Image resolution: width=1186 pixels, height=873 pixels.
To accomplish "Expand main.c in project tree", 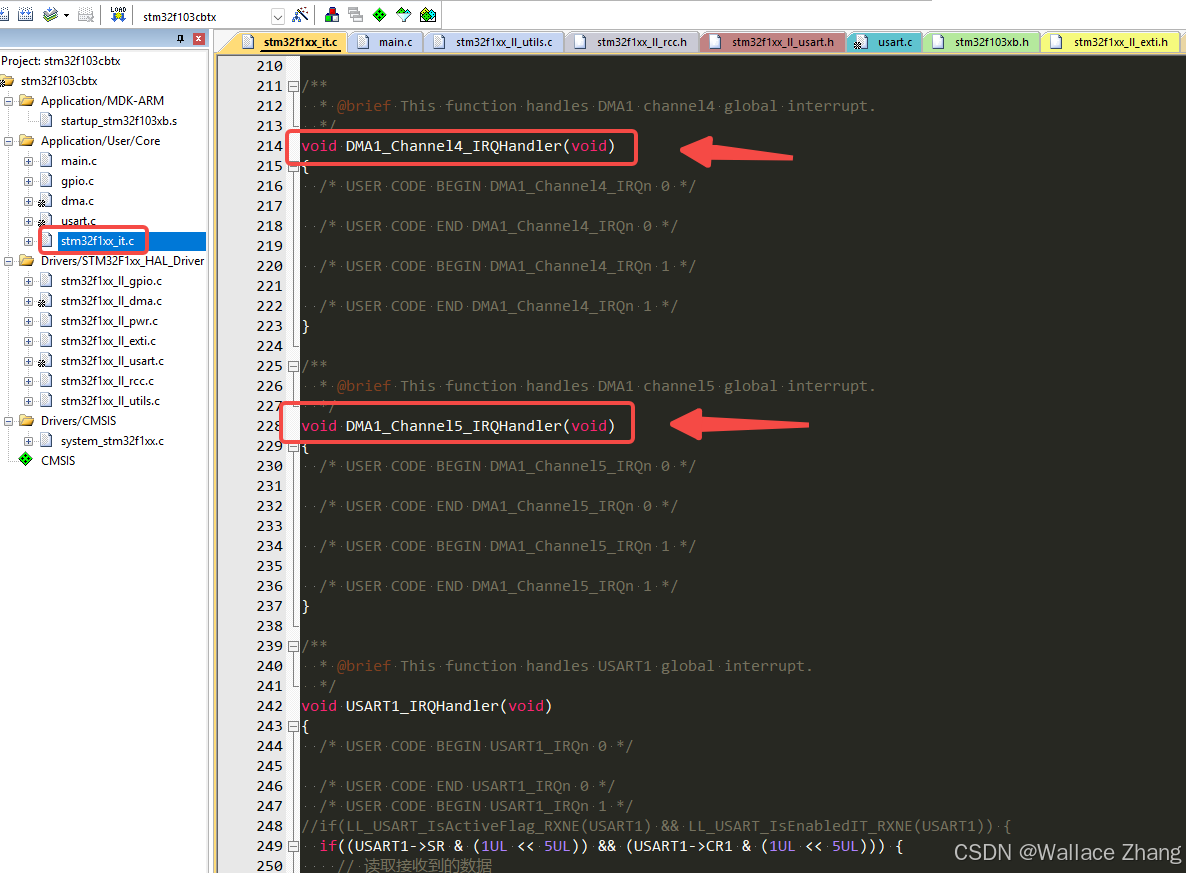I will 28,161.
